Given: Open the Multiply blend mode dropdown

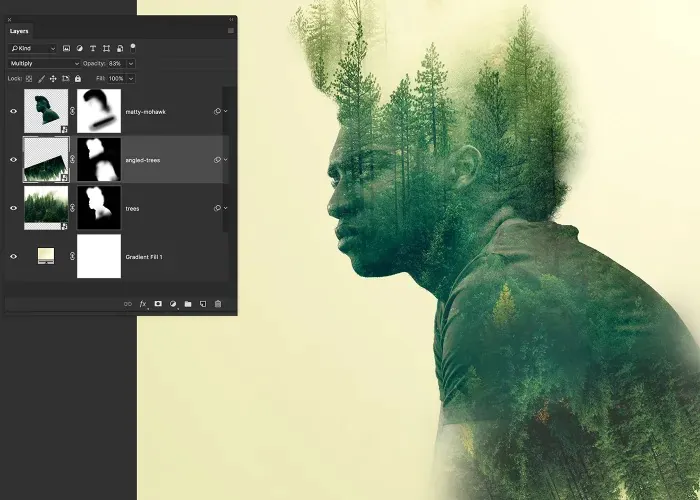Looking at the screenshot, I should 44,63.
